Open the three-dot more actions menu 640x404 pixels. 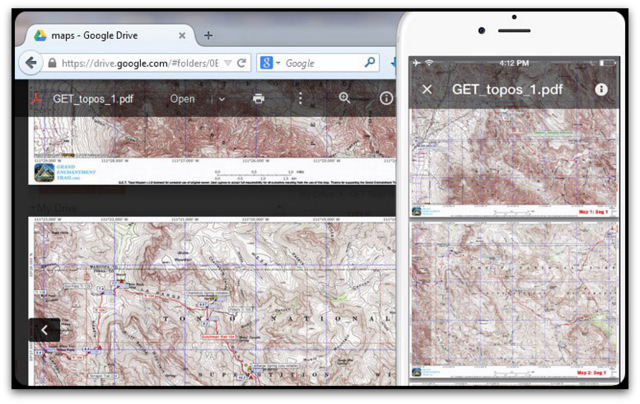(x=300, y=98)
